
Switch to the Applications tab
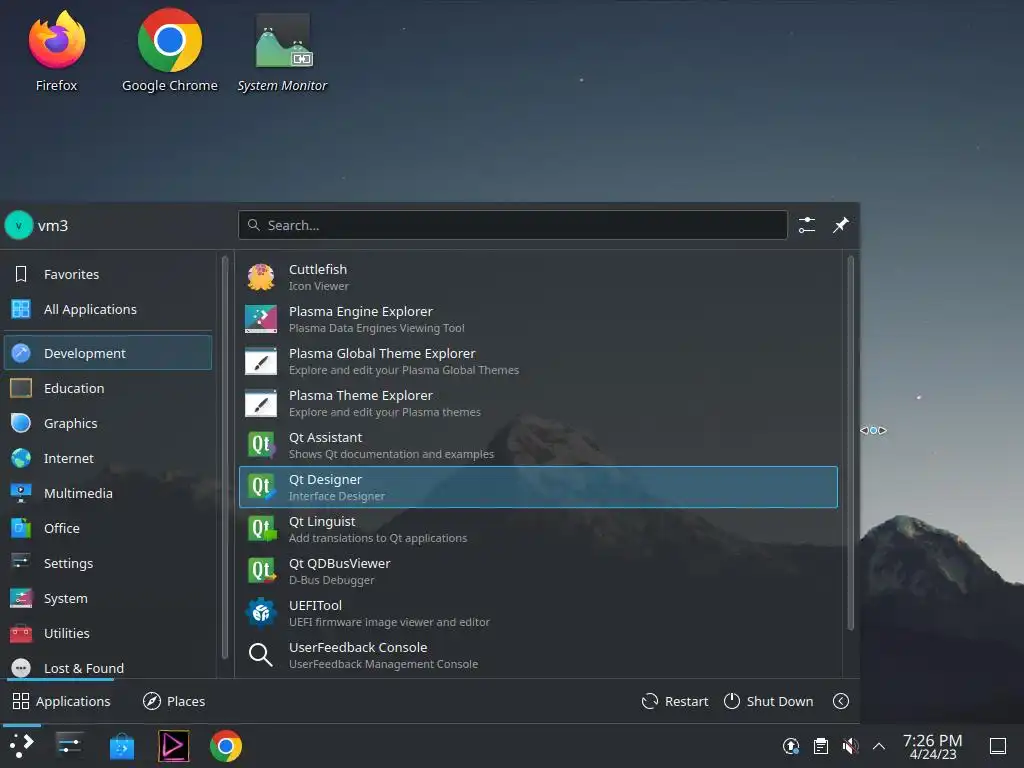click(61, 701)
